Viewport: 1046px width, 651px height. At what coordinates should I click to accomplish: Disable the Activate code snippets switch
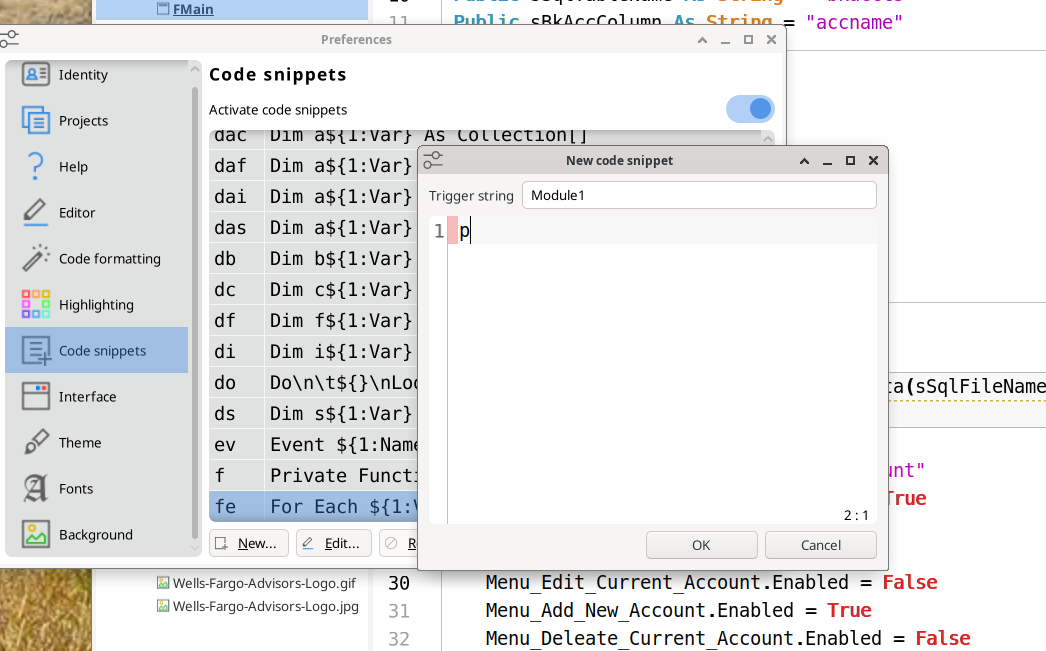tap(750, 108)
